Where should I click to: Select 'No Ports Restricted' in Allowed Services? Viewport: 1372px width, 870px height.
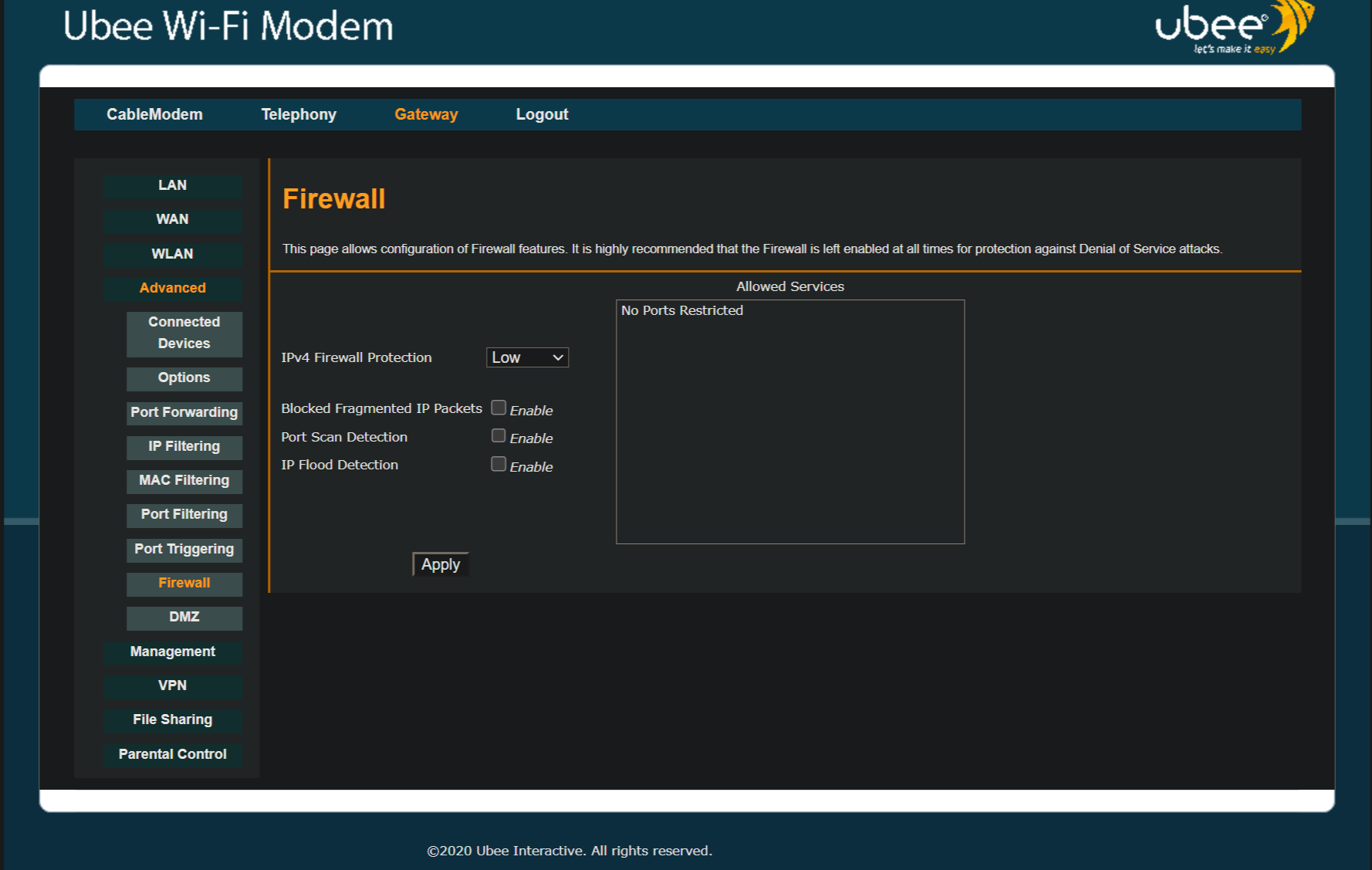click(682, 310)
